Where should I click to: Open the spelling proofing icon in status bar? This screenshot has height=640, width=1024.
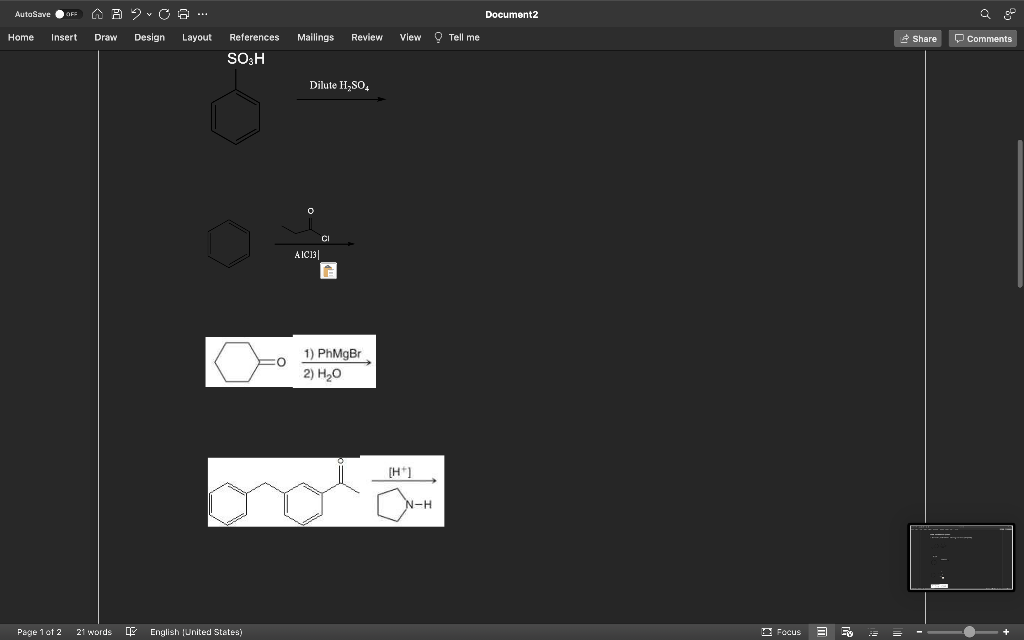click(130, 631)
